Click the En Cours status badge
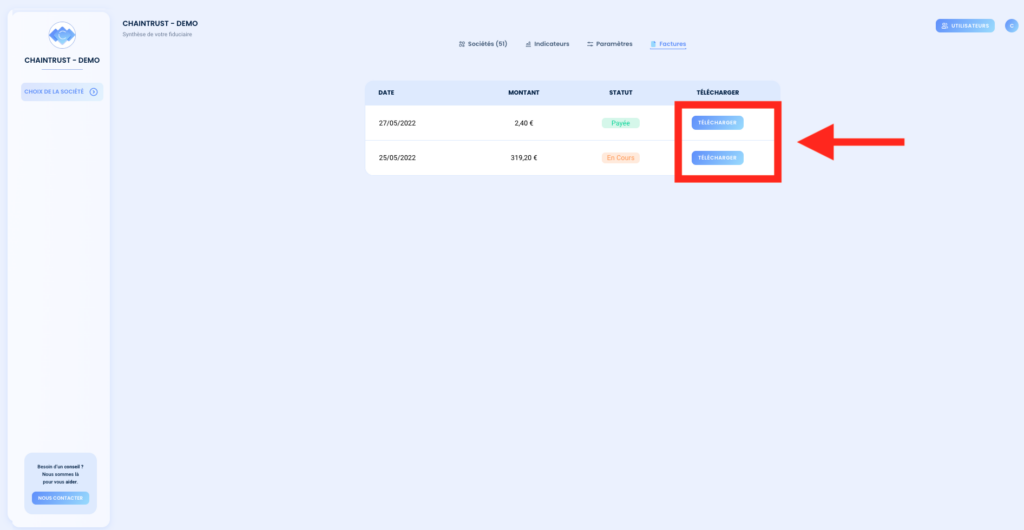The height and width of the screenshot is (530, 1024). coord(620,158)
